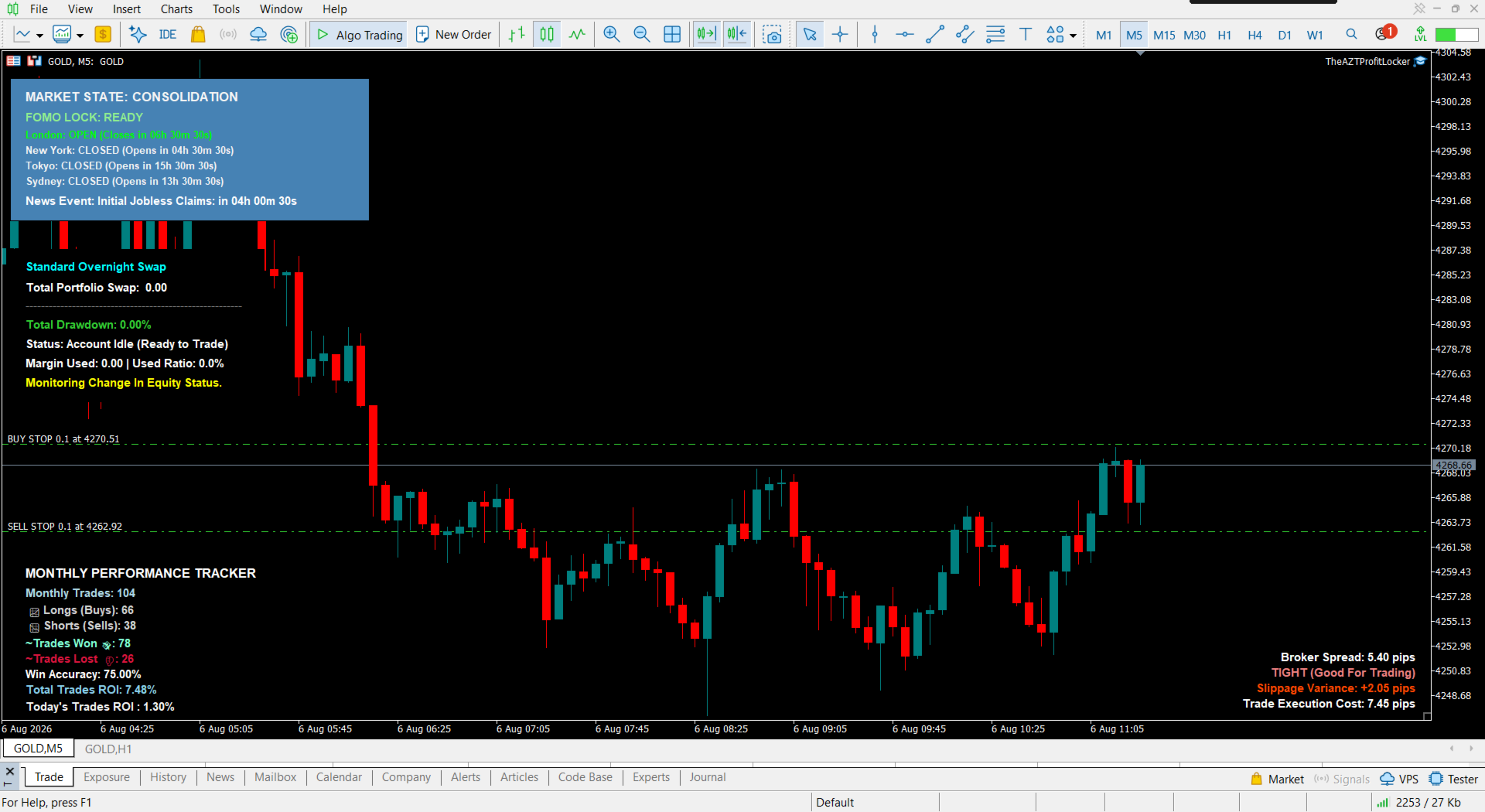
Task: Open the Charts menu
Action: click(176, 9)
